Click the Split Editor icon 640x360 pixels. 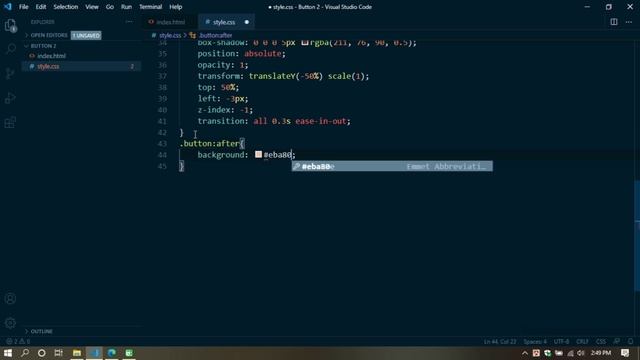614,22
